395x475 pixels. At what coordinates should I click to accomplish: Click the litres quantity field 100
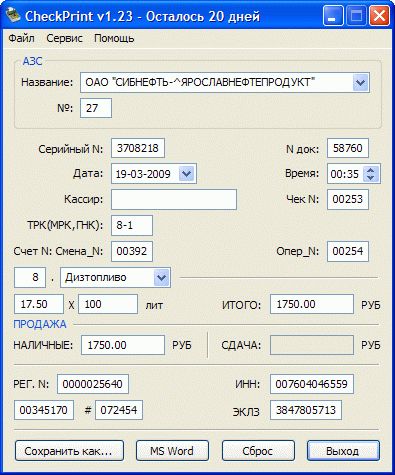point(108,304)
